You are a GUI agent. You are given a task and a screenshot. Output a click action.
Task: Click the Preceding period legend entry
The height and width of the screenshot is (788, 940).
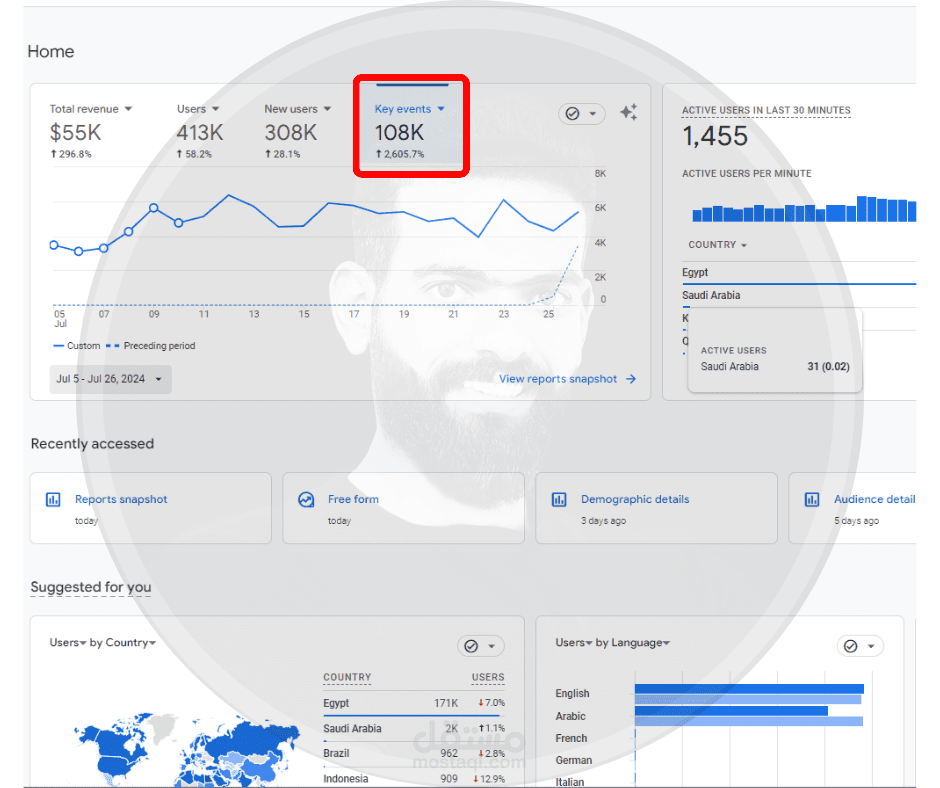coord(151,345)
